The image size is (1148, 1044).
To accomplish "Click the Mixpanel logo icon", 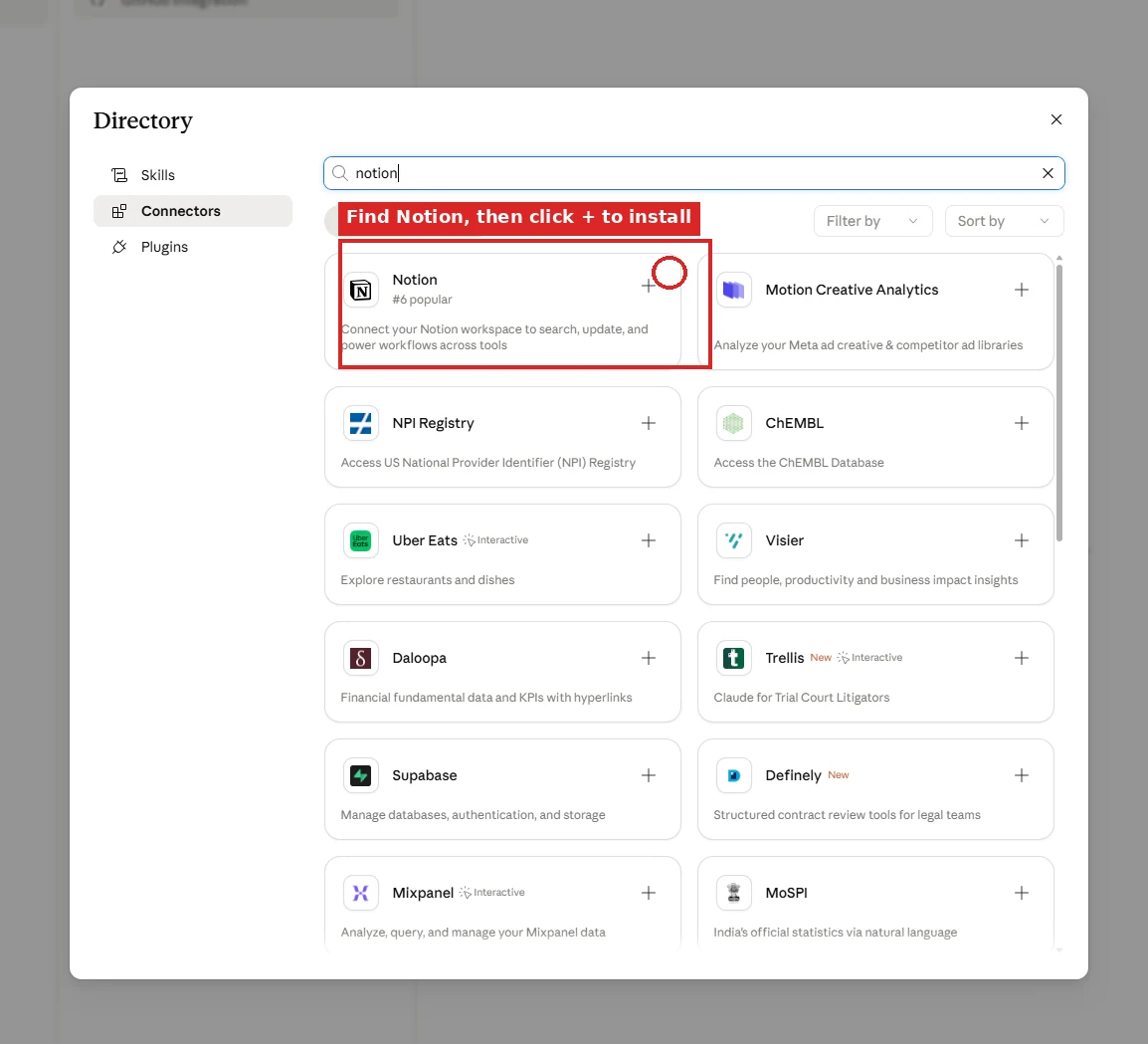I will click(x=361, y=893).
